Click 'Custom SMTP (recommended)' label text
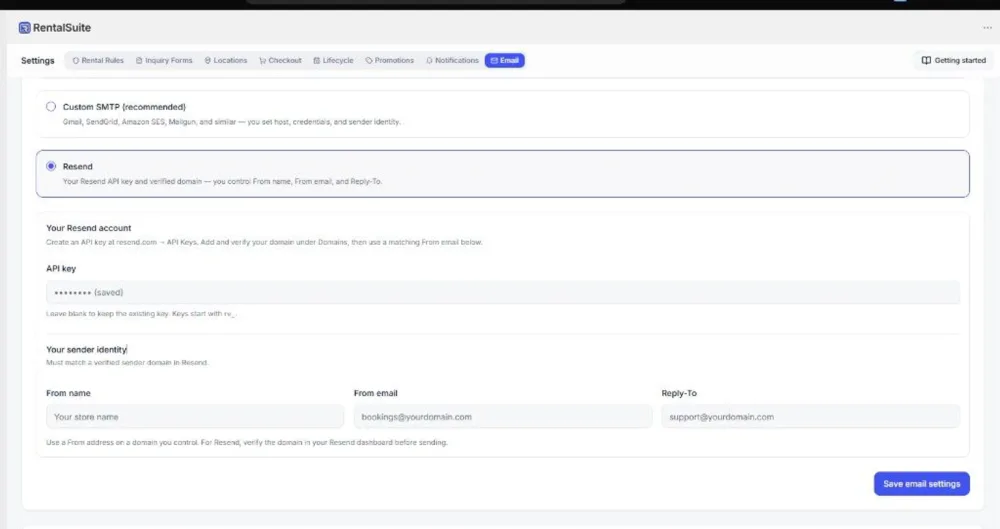Screen dimensions: 1000x529 click(124, 107)
